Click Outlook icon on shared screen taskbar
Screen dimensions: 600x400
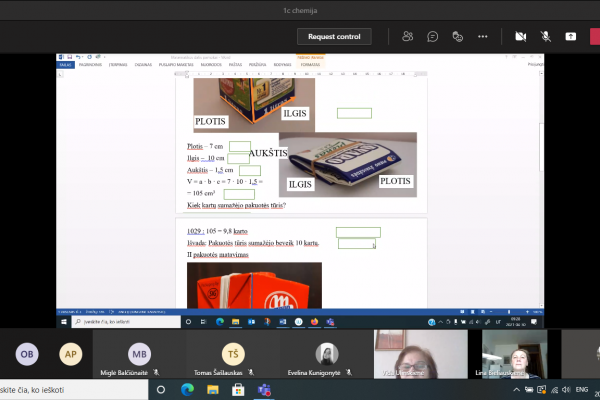click(x=251, y=322)
